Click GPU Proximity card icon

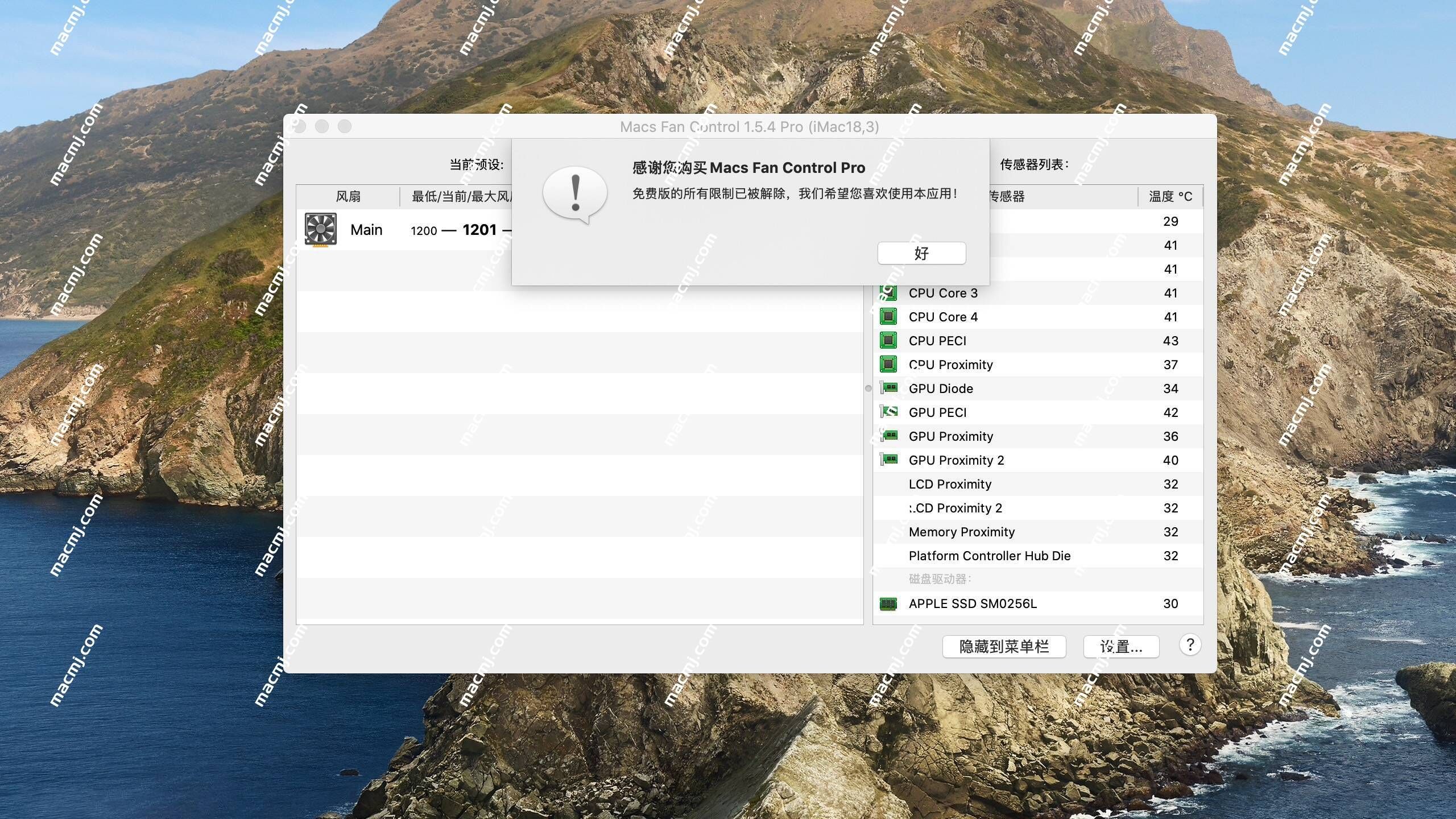click(x=889, y=436)
